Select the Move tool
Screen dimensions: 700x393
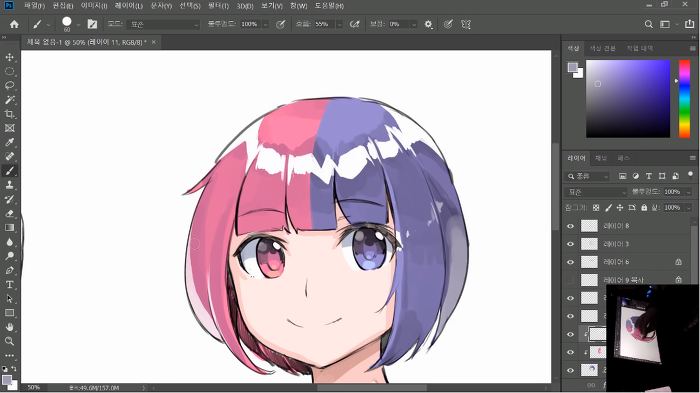tap(9, 57)
